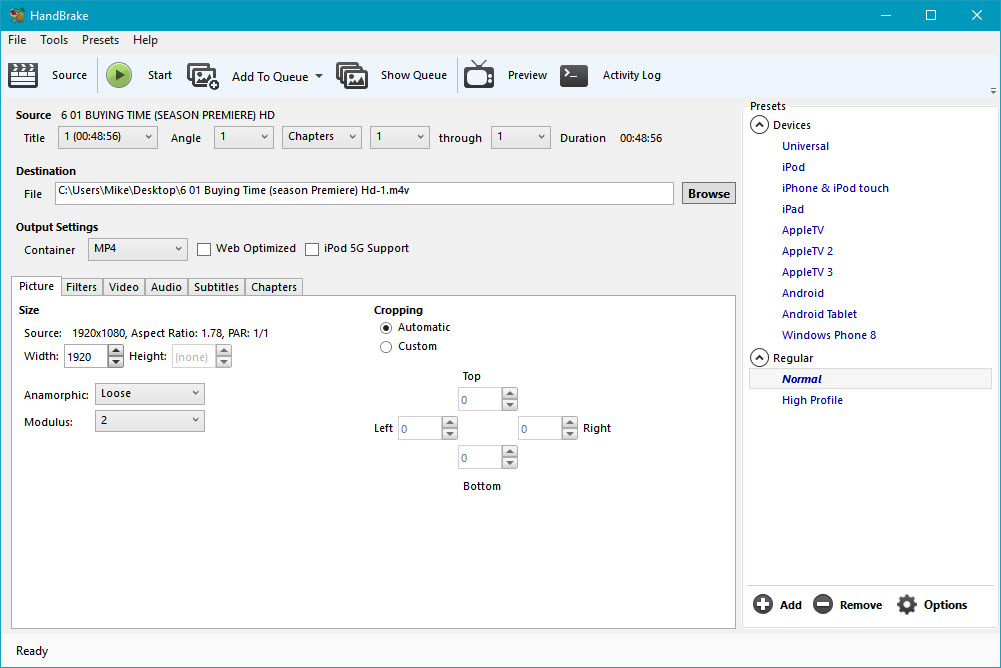This screenshot has height=668, width=1001.
Task: Open the Chapters mode dropdown
Action: (x=322, y=137)
